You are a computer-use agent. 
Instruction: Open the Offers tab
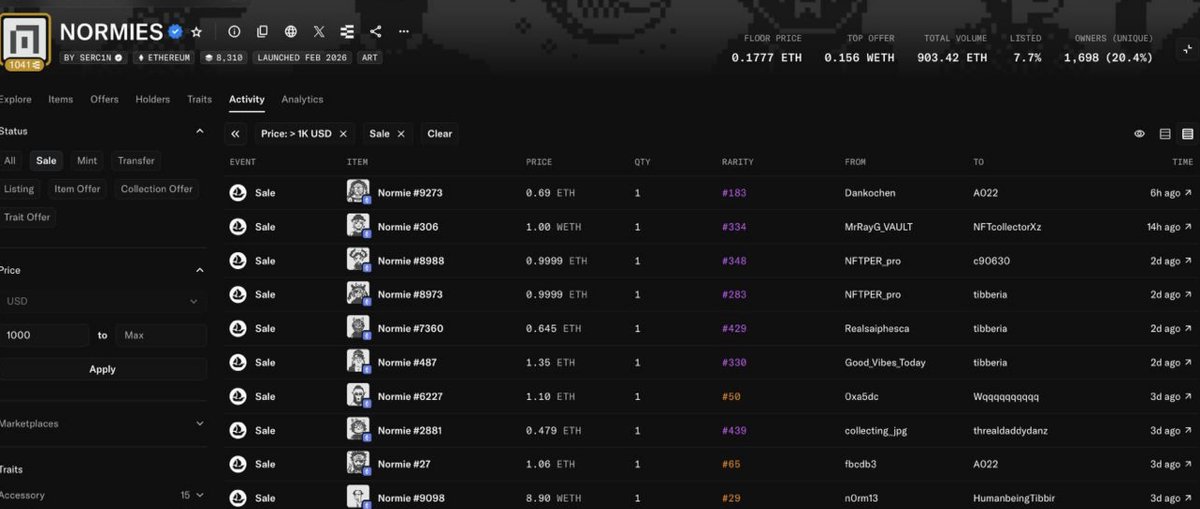[x=104, y=99]
